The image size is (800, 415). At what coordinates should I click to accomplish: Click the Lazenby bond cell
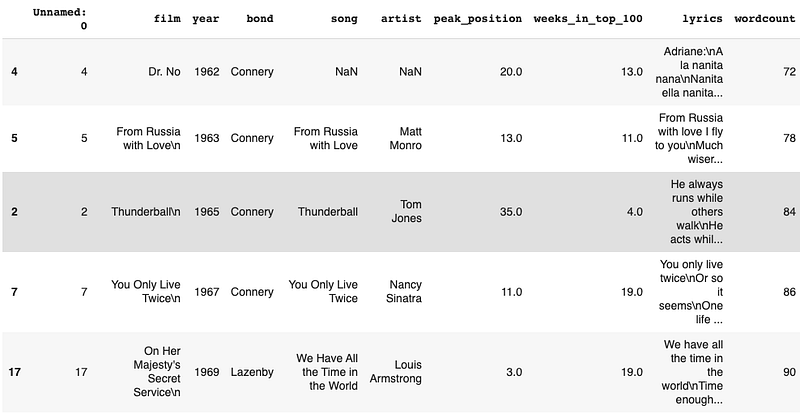coord(252,372)
